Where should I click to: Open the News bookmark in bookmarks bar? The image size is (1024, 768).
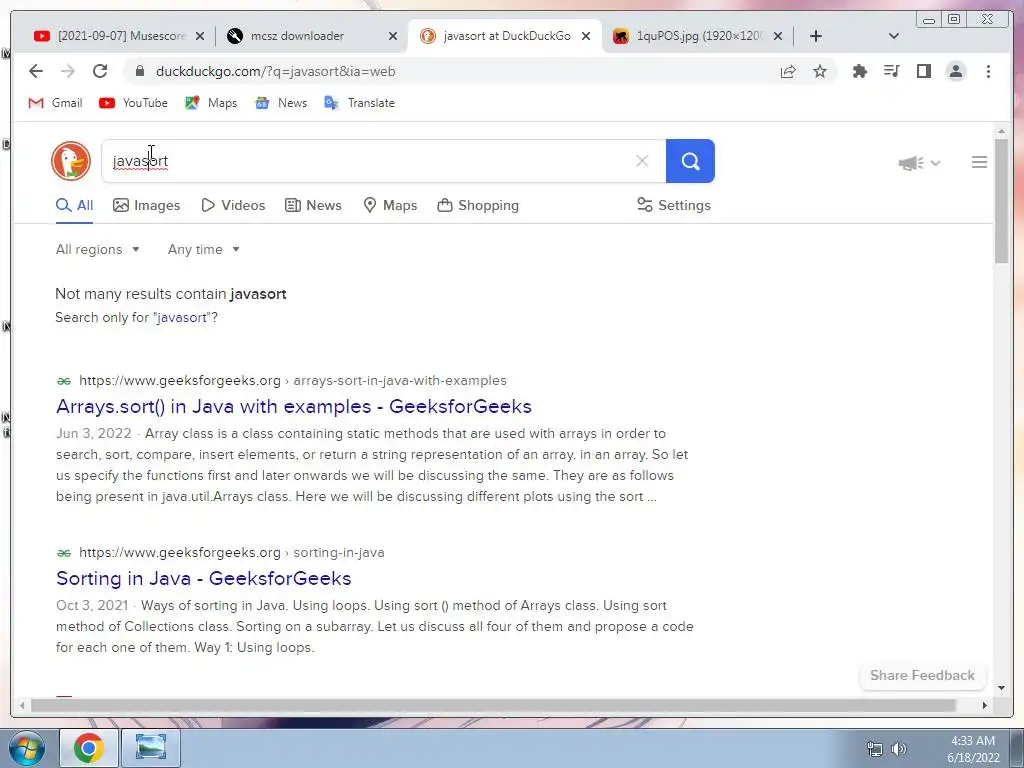pyautogui.click(x=281, y=103)
